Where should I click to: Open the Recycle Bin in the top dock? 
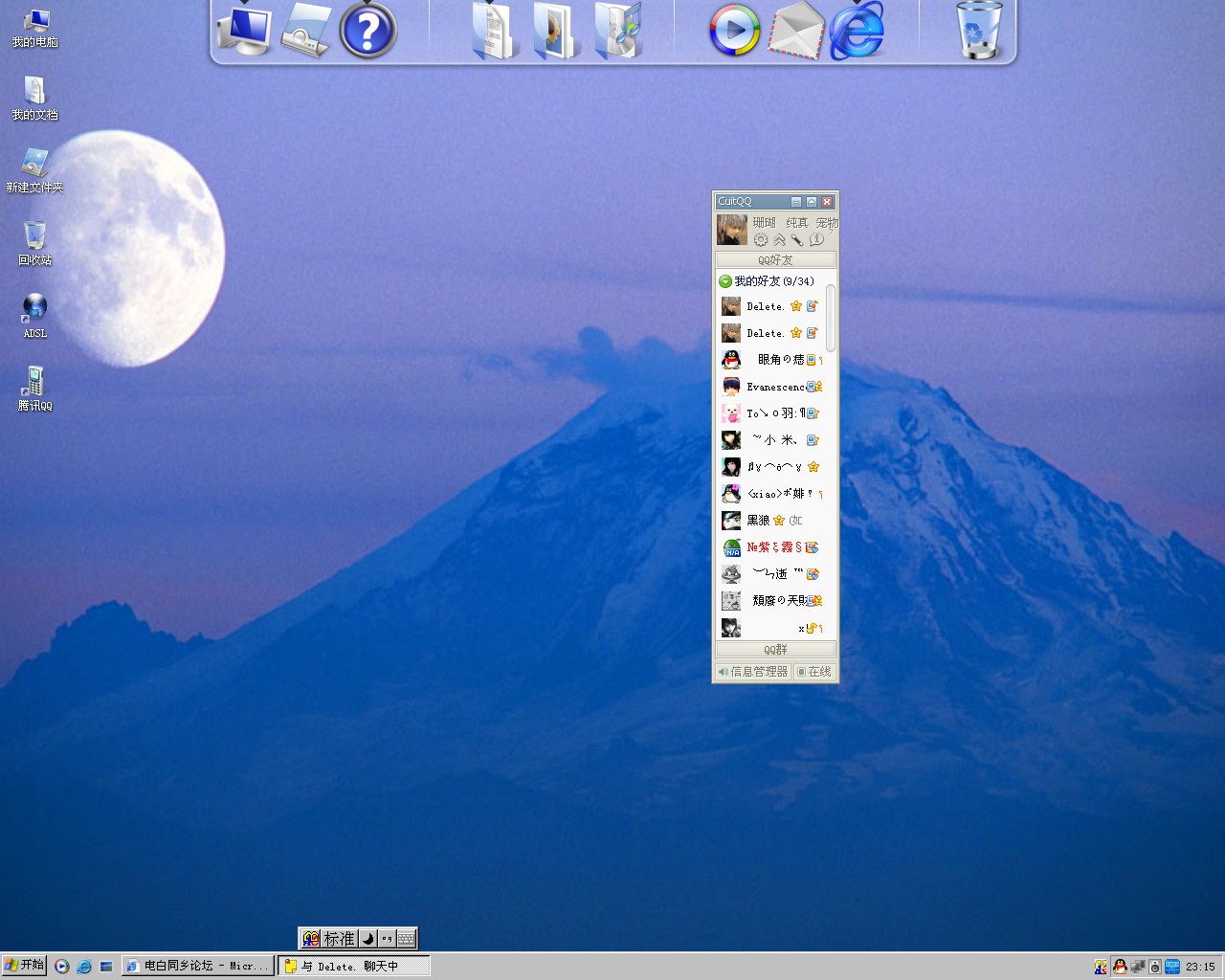(x=979, y=31)
